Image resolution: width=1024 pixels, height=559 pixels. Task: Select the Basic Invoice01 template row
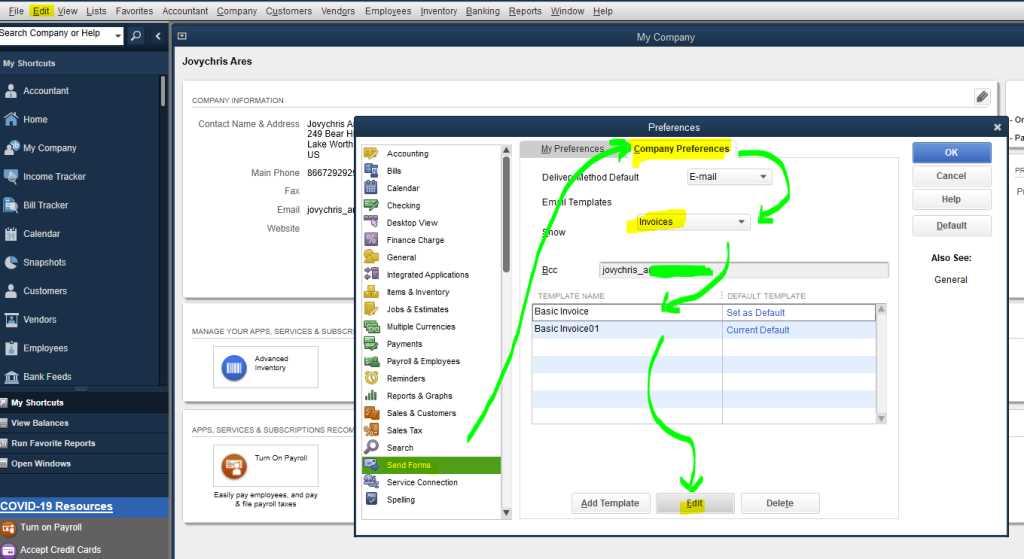click(x=703, y=330)
